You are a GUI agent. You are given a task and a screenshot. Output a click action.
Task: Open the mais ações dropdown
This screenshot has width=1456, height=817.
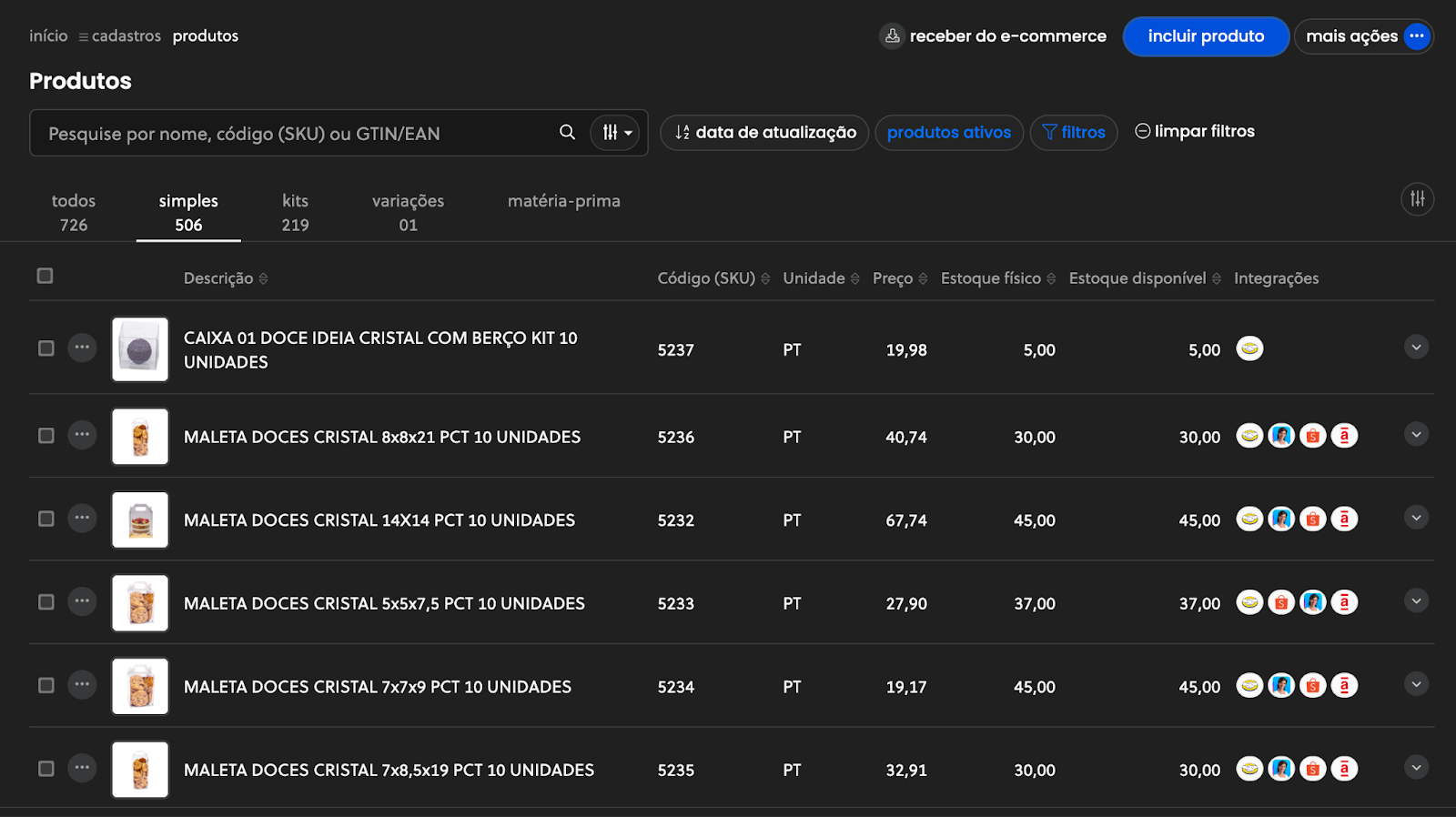pos(1363,36)
